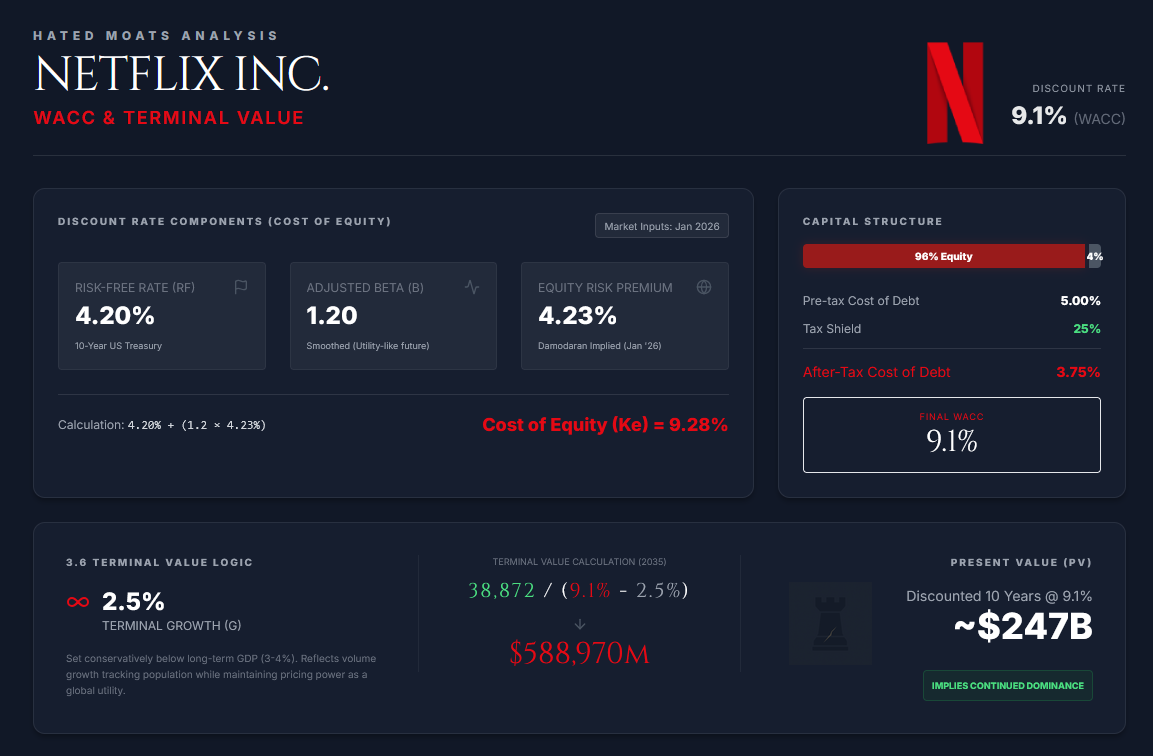Click the $588,970M terminal value result
Image resolution: width=1153 pixels, height=756 pixels.
tap(579, 653)
